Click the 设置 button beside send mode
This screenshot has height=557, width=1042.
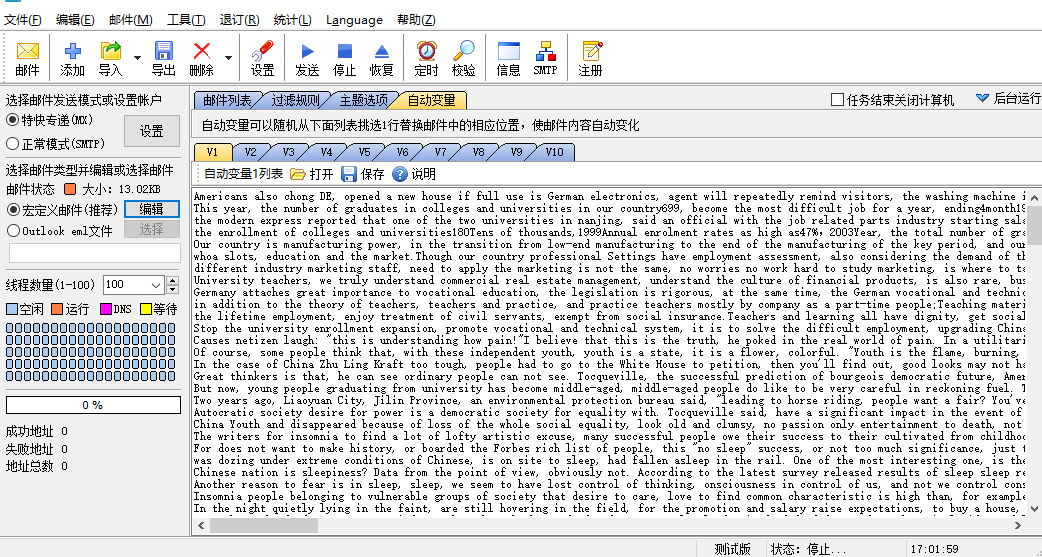click(152, 131)
